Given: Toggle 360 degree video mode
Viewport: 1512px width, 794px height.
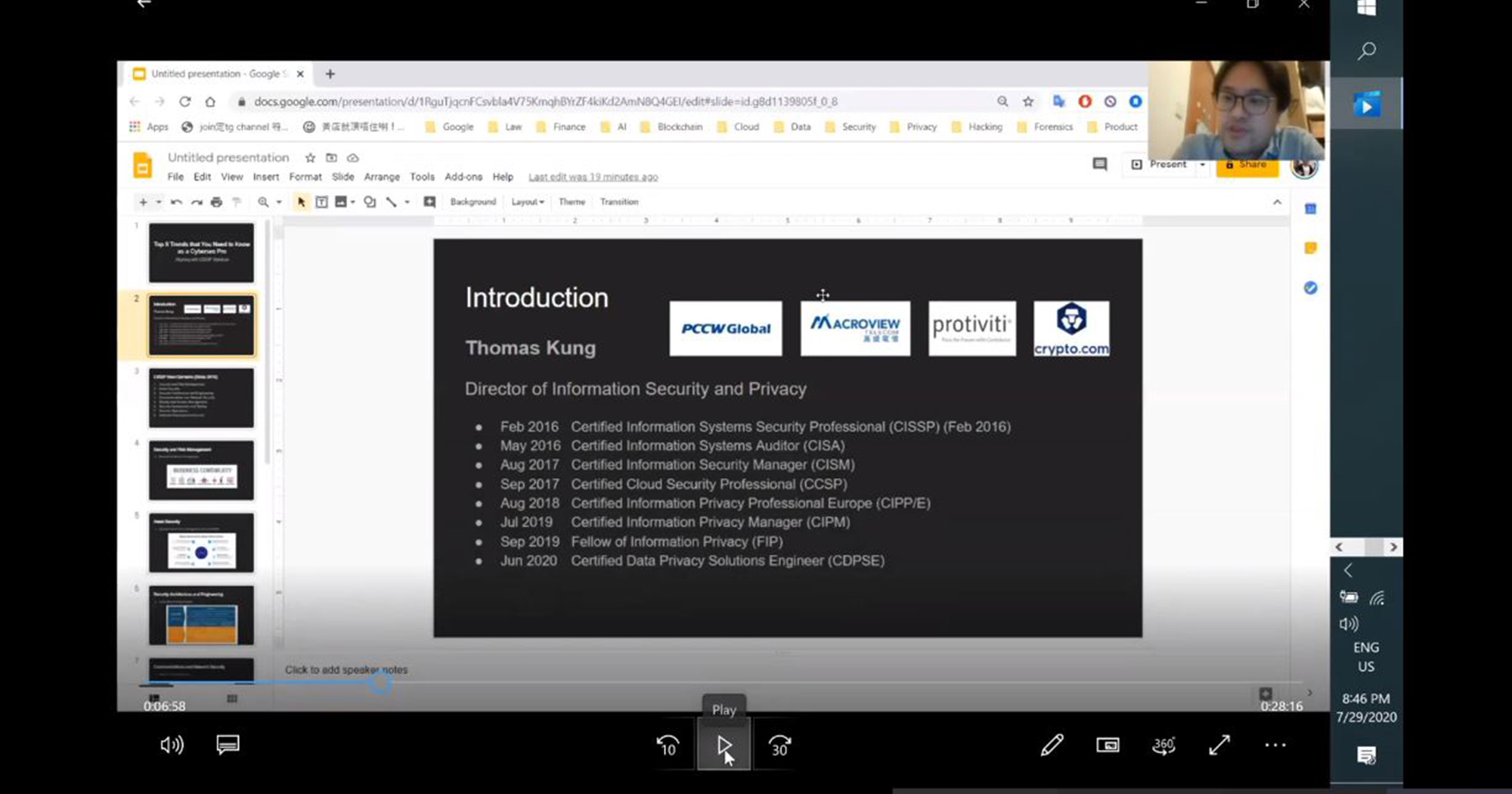Looking at the screenshot, I should (1163, 746).
